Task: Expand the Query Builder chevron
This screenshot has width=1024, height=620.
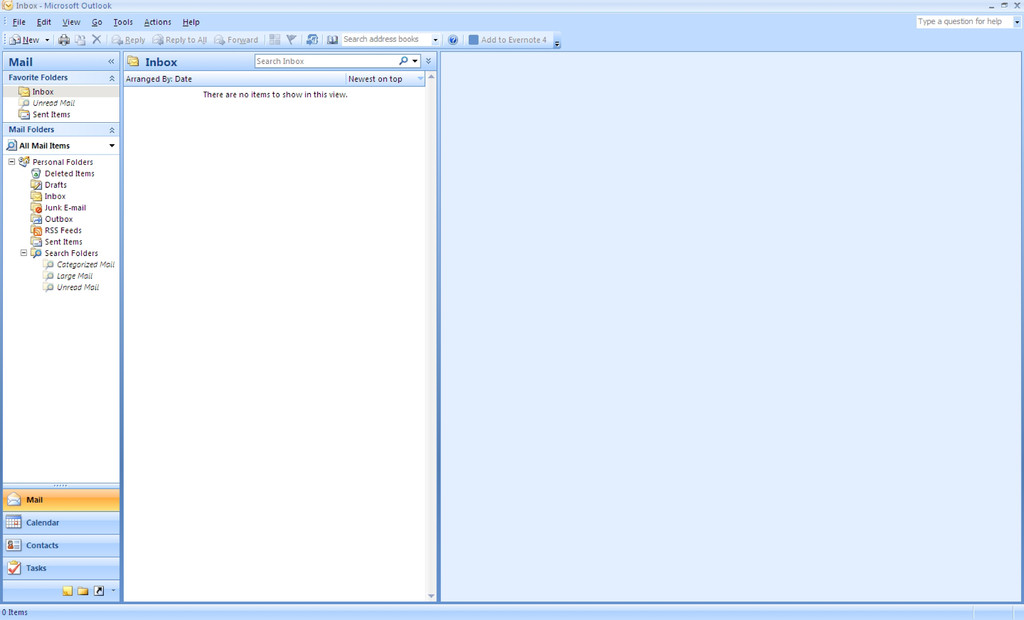Action: point(428,61)
